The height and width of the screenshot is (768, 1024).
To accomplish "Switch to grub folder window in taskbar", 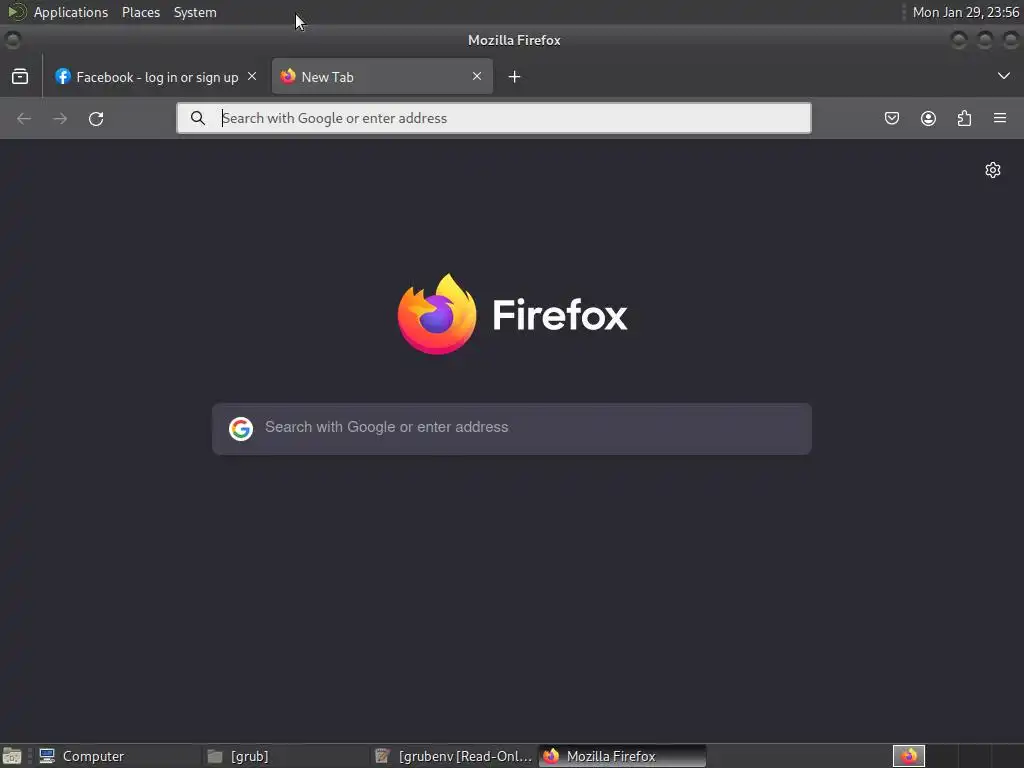I will 285,756.
